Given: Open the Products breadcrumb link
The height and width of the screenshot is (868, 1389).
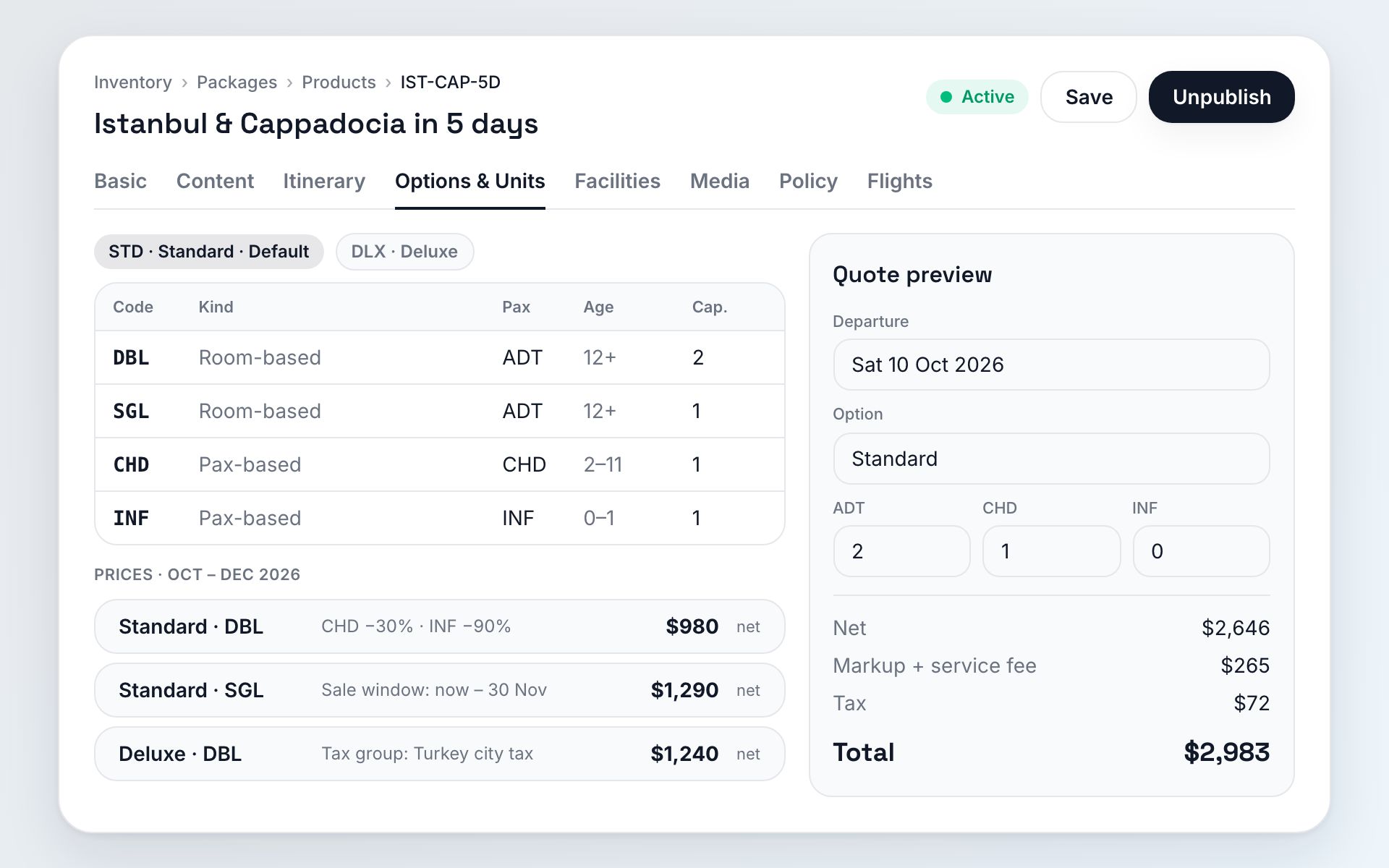Looking at the screenshot, I should pyautogui.click(x=339, y=82).
